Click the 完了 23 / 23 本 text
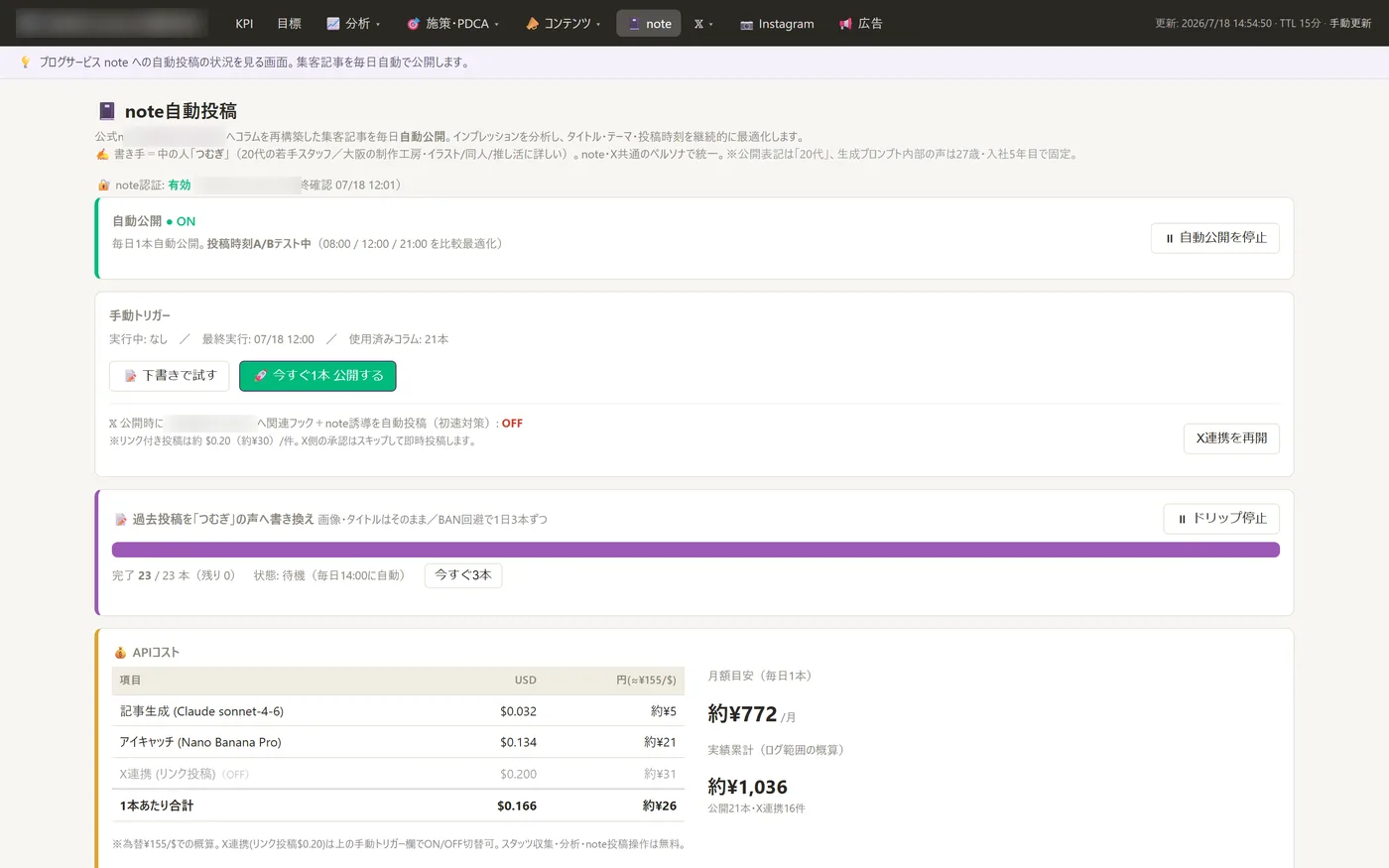Screen dimensions: 1389x868 [151, 575]
